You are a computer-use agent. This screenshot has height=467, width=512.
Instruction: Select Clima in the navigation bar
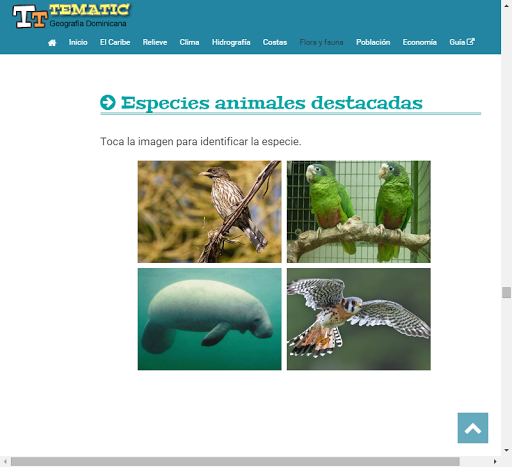point(189,42)
